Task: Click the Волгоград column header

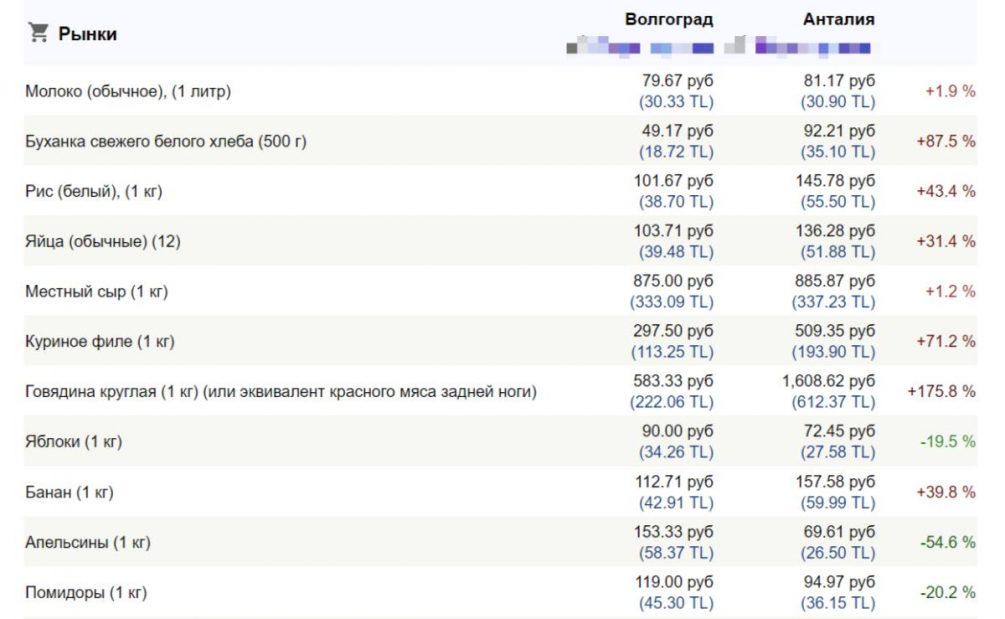Action: tap(669, 20)
